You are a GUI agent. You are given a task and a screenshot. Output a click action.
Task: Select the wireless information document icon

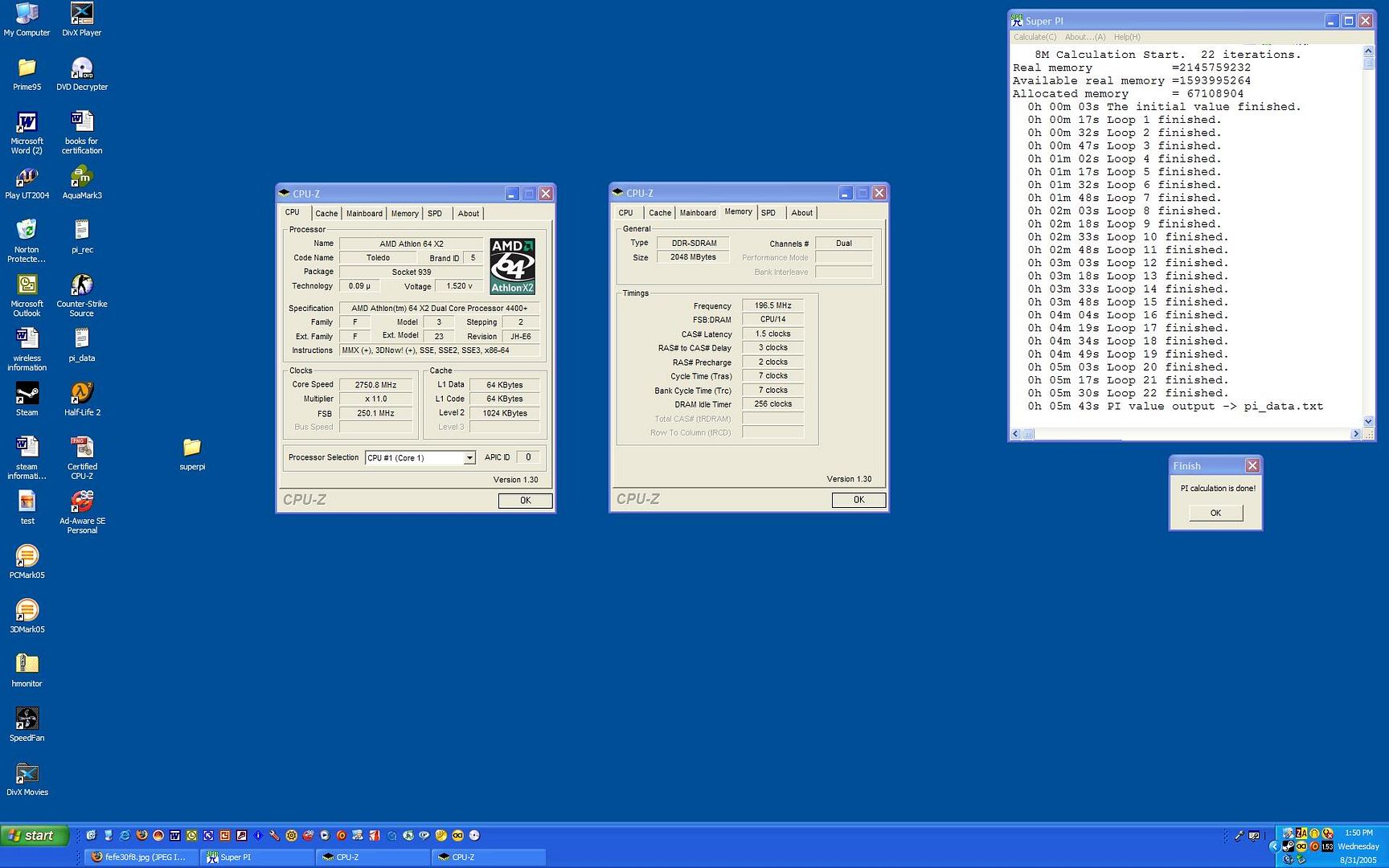[27, 350]
